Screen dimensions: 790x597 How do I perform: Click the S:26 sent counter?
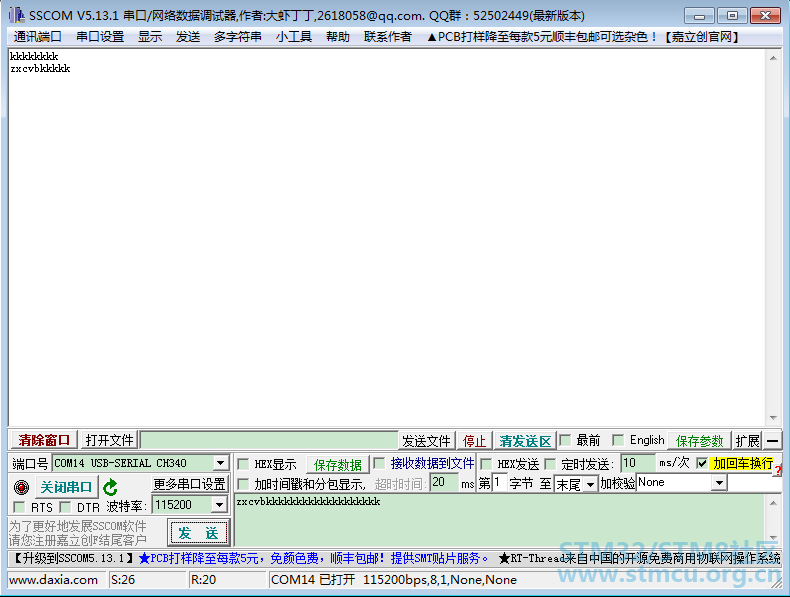[123, 580]
